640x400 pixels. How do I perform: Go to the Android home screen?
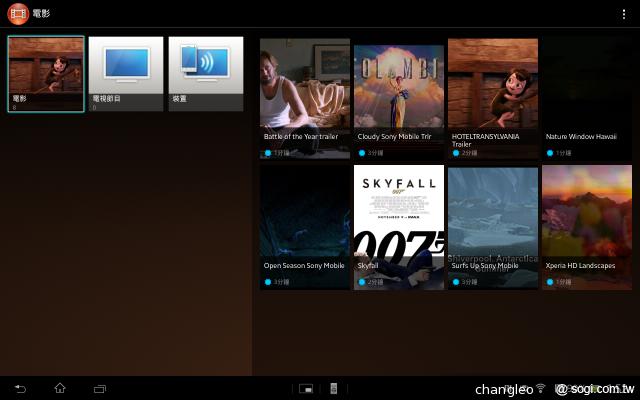coord(59,388)
